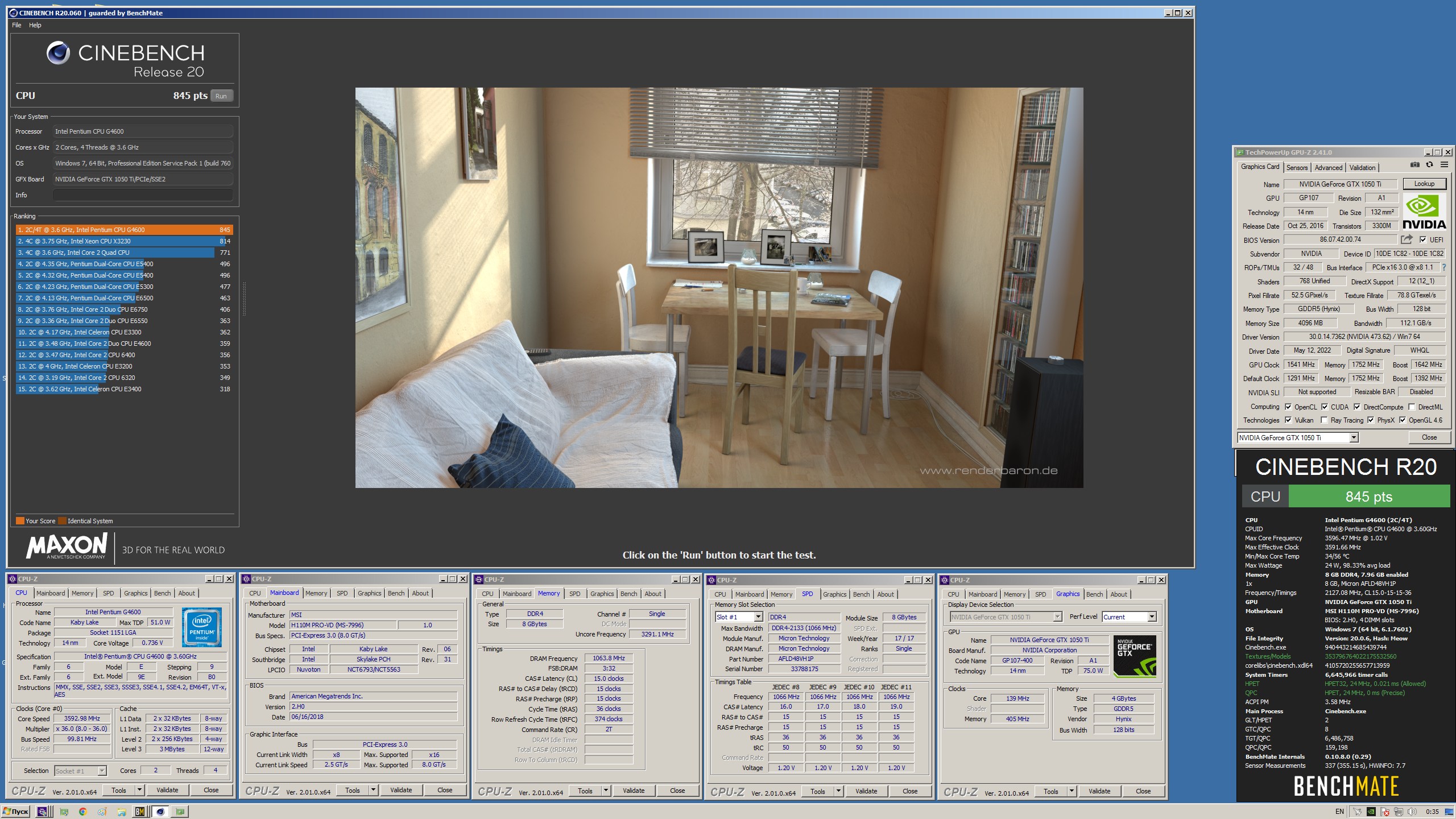Switch to the Sensors tab in GPU-Z
1456x819 pixels.
click(1297, 167)
